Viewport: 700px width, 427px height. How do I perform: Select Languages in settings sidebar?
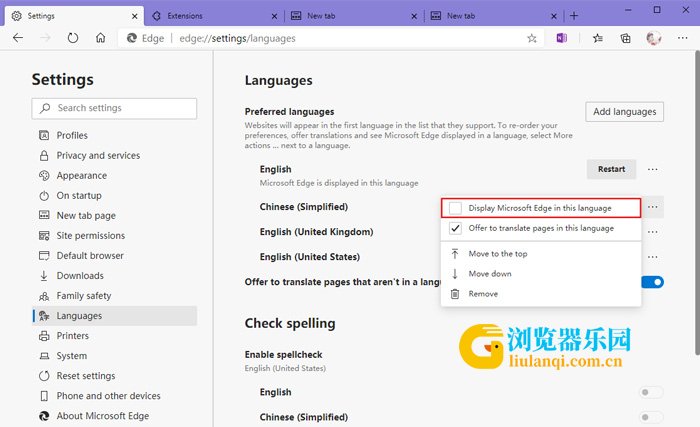(115, 316)
